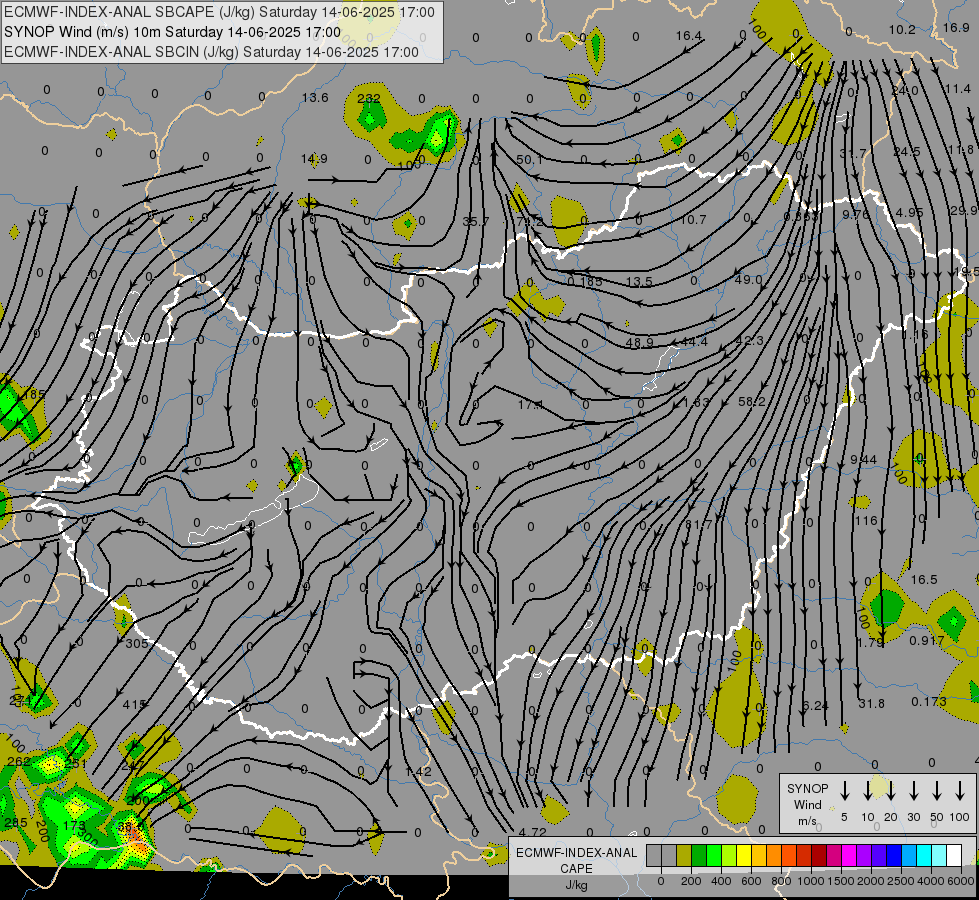Image resolution: width=979 pixels, height=900 pixels.
Task: Click the map value 16.9
Action: (x=956, y=27)
